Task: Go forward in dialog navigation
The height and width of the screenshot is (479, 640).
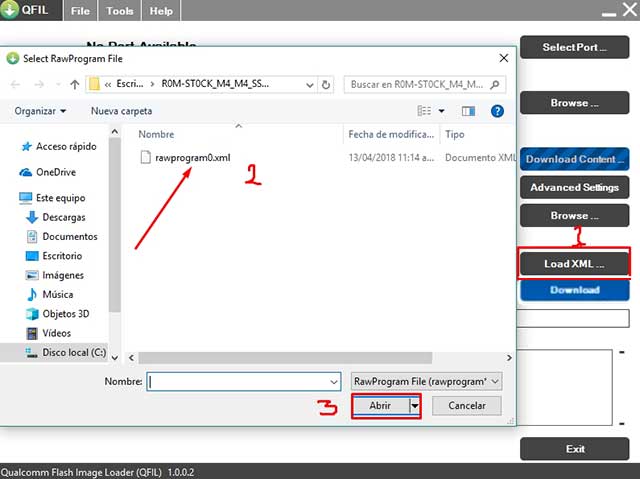Action: (x=39, y=84)
